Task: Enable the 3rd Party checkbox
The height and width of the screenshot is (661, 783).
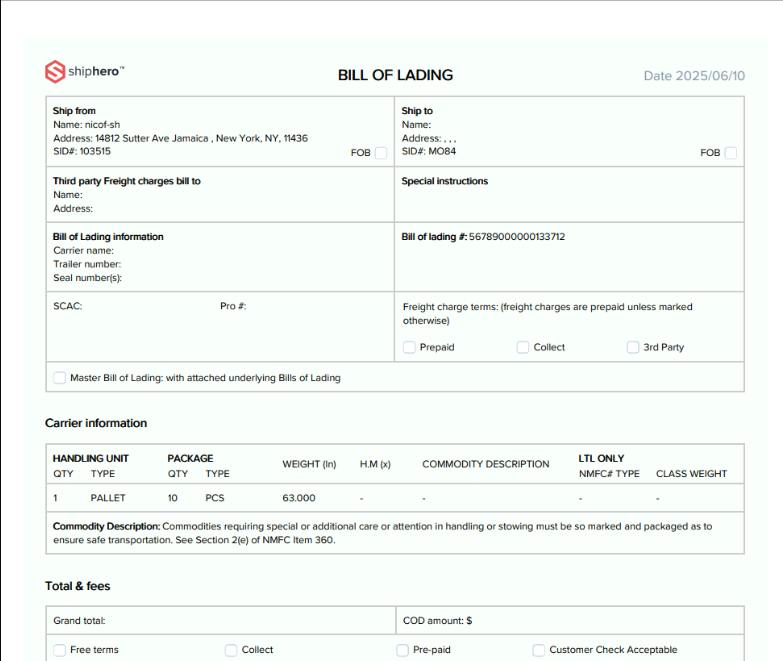Action: click(633, 348)
